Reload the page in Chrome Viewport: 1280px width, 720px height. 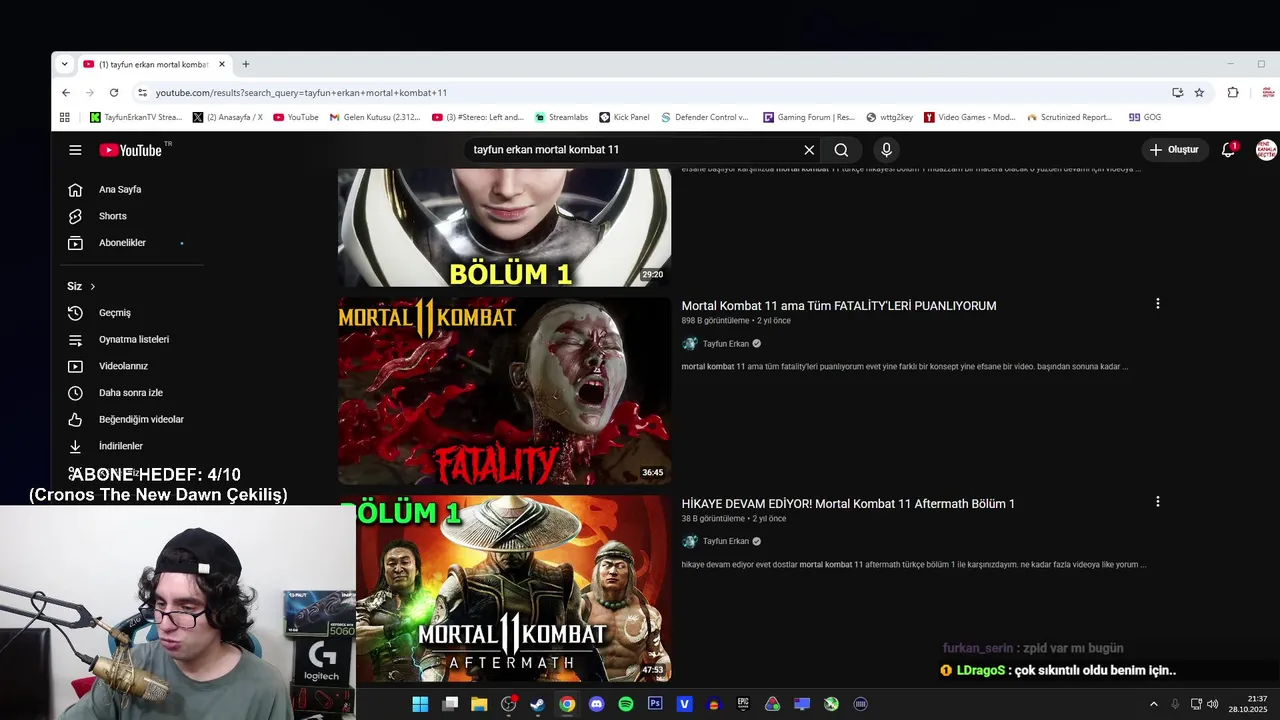tap(114, 93)
